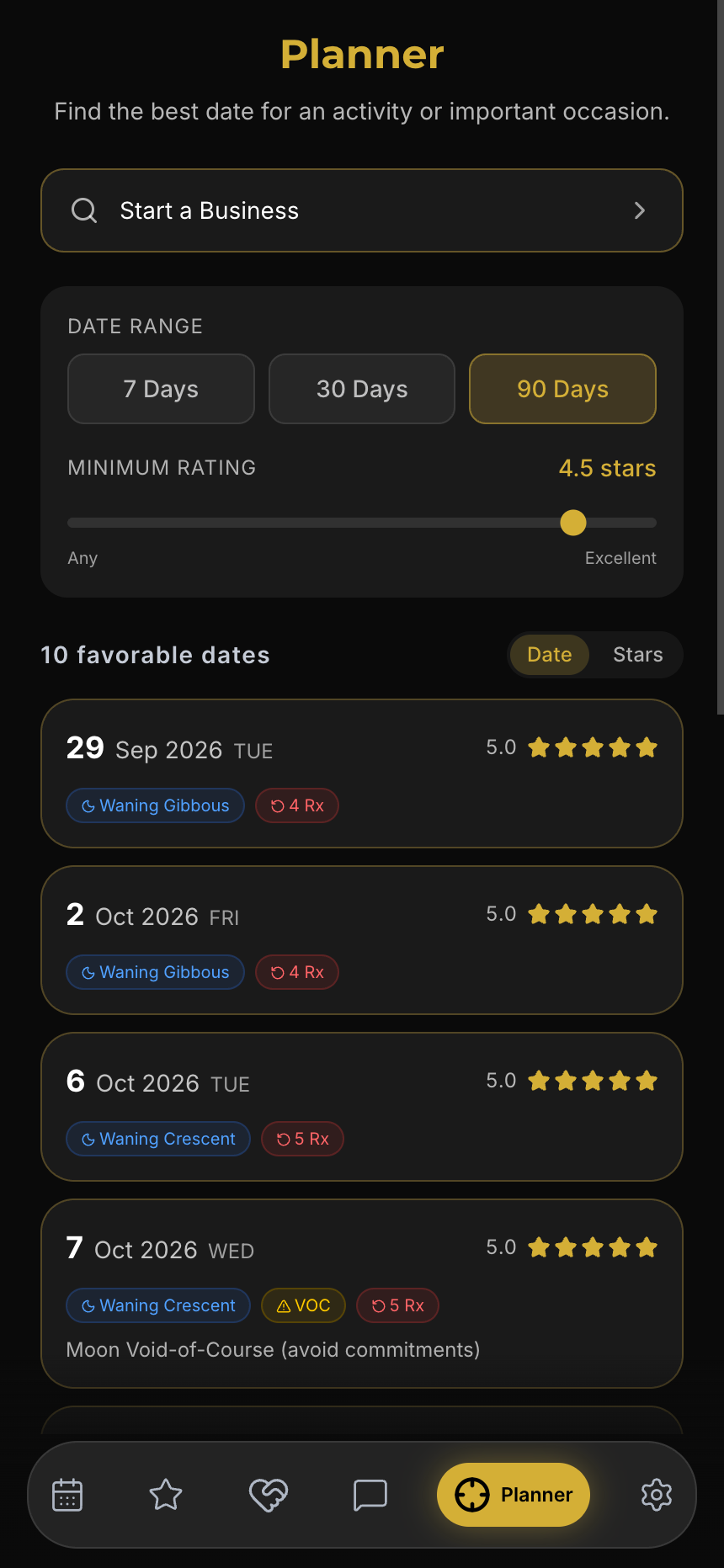The width and height of the screenshot is (724, 1568).
Task: Select the 30 Days date range
Action: pos(362,389)
